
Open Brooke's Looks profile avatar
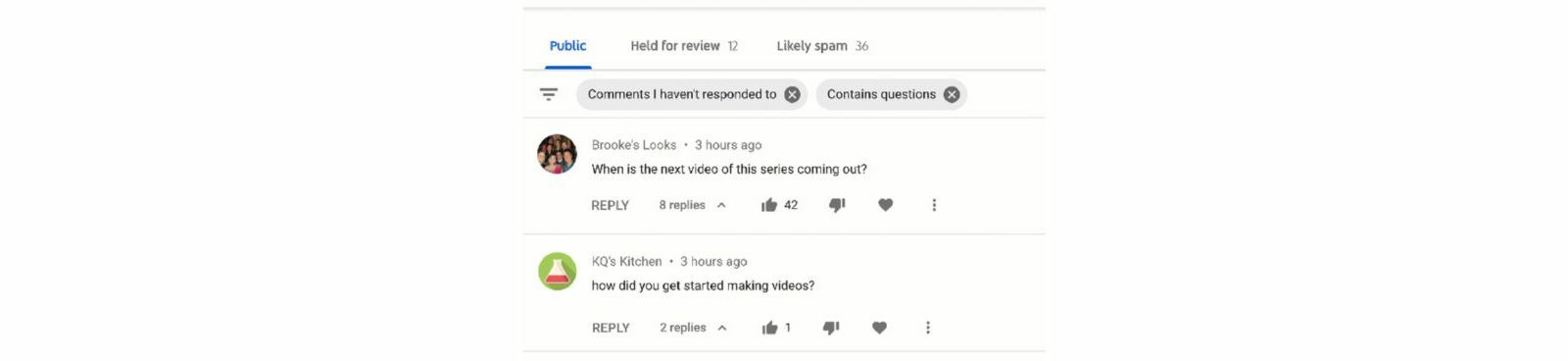point(557,154)
